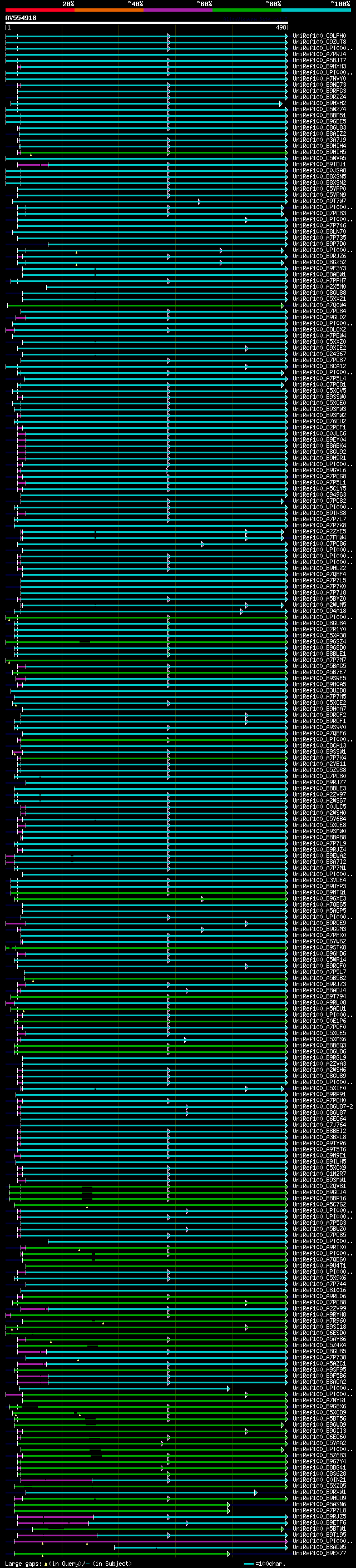Viewport: 356px width, 1568px height.
Task: Pick the UniRef100_B9RXW1 row label
Action: pyautogui.click(x=319, y=1492)
